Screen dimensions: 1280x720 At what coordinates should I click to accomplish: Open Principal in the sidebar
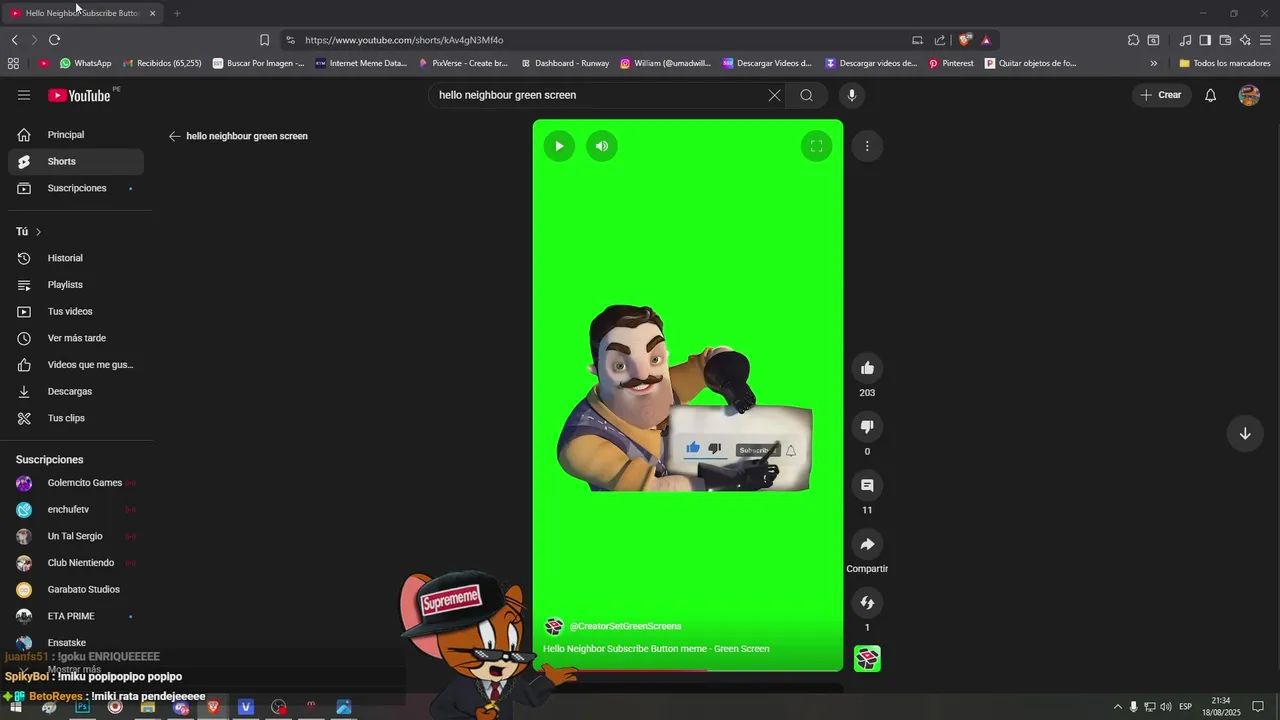[76, 135]
